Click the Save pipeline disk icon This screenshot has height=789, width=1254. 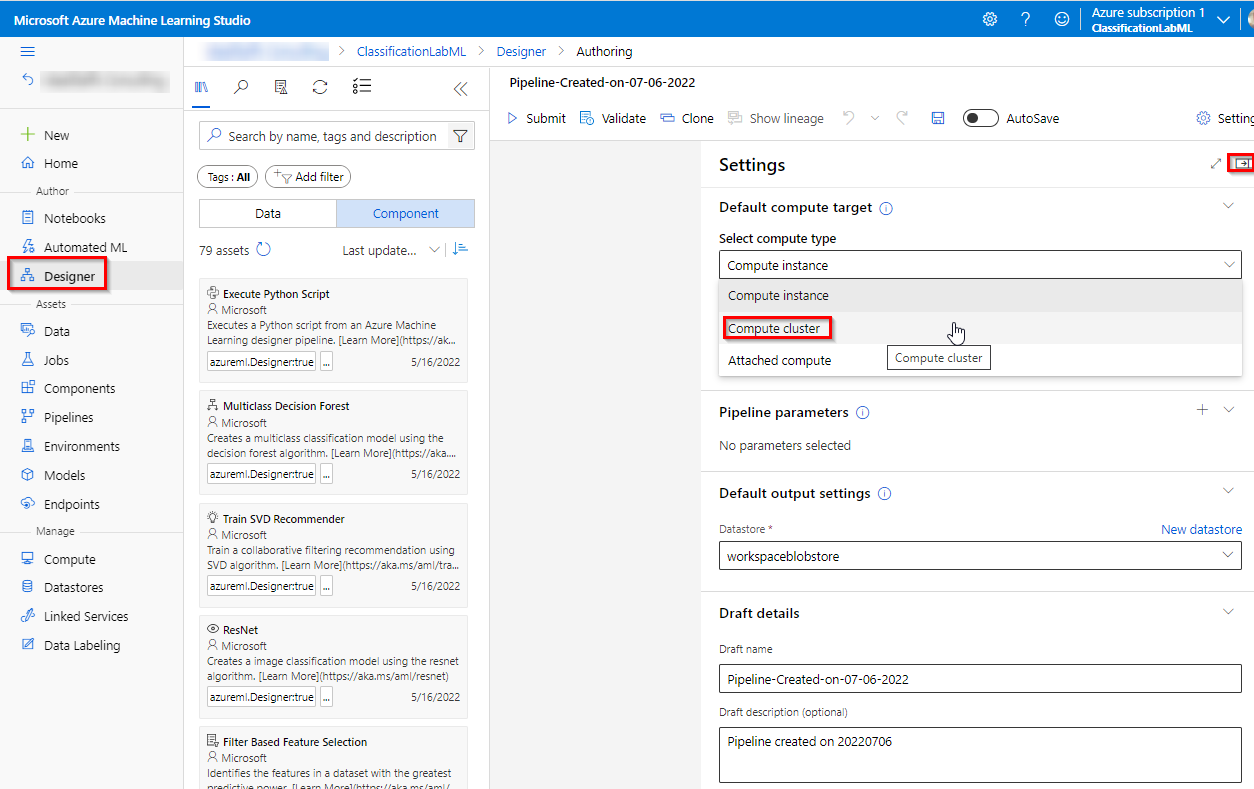click(937, 118)
